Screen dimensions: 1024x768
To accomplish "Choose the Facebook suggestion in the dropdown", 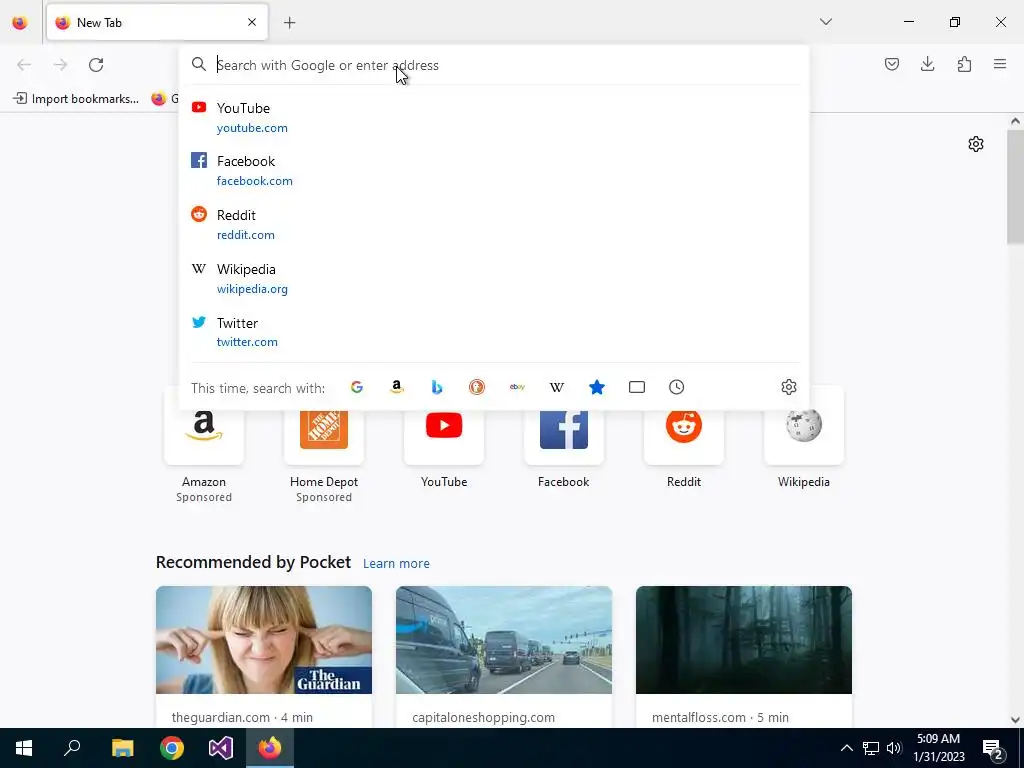I will 494,170.
